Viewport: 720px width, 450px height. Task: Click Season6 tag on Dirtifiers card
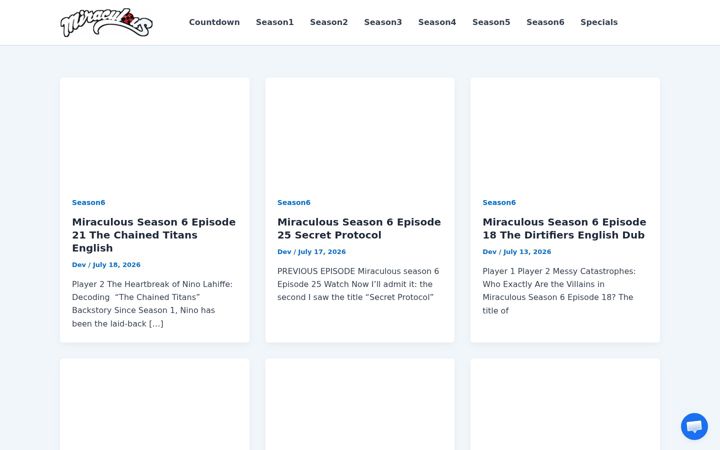(x=499, y=202)
